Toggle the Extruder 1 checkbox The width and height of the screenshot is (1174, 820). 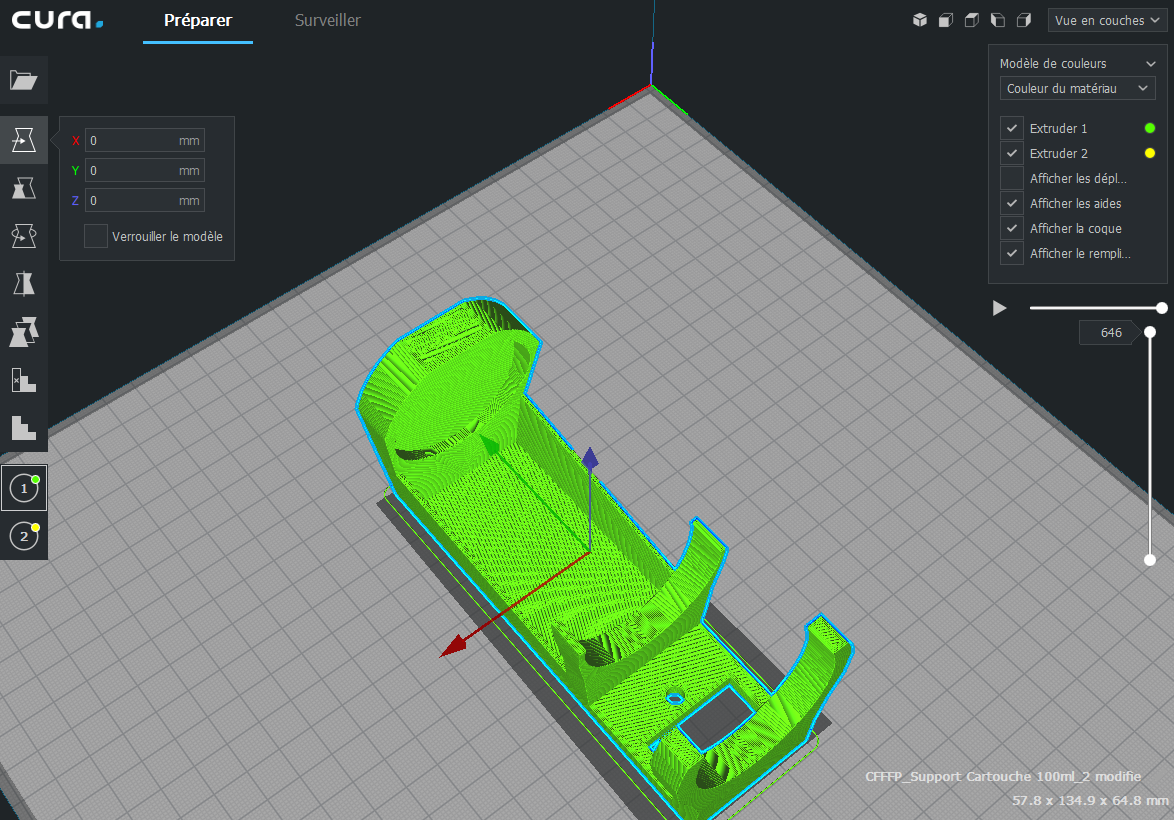pos(1012,128)
